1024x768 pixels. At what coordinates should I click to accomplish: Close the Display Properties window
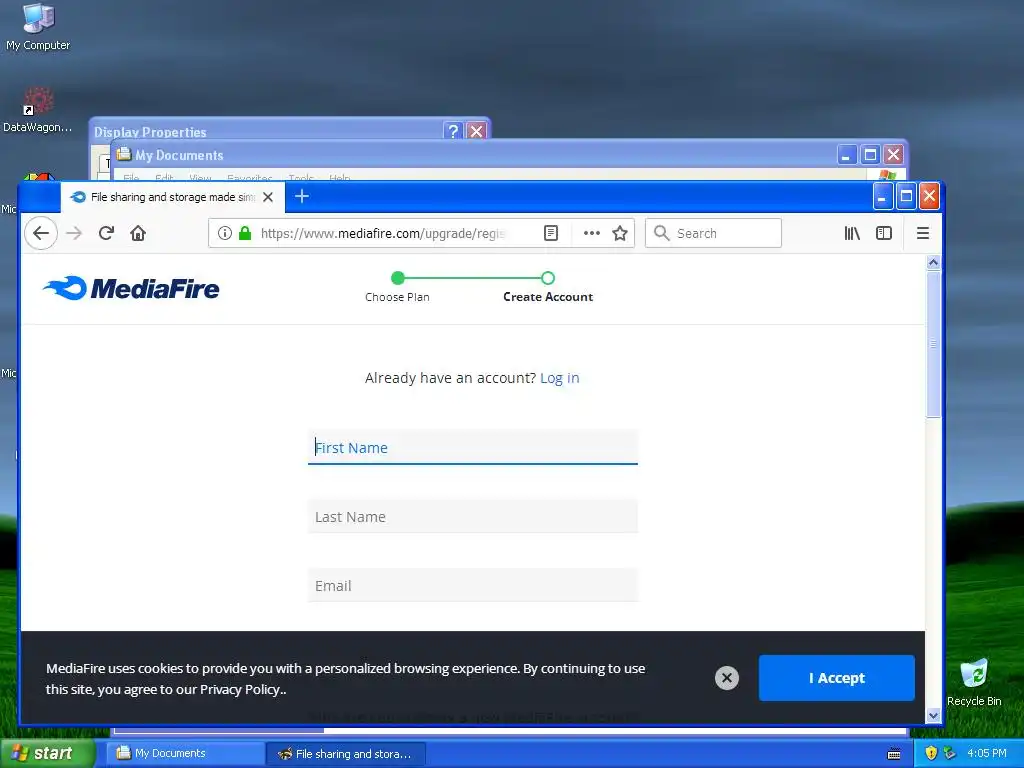[x=477, y=131]
